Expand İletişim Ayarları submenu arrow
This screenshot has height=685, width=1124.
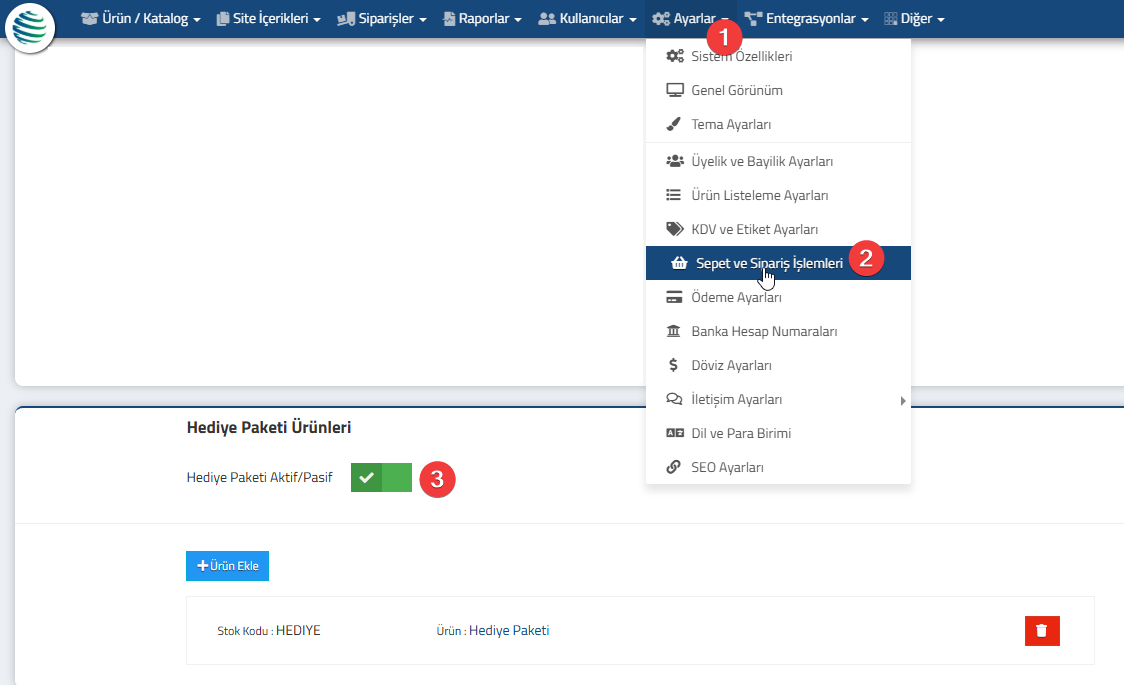coord(903,401)
